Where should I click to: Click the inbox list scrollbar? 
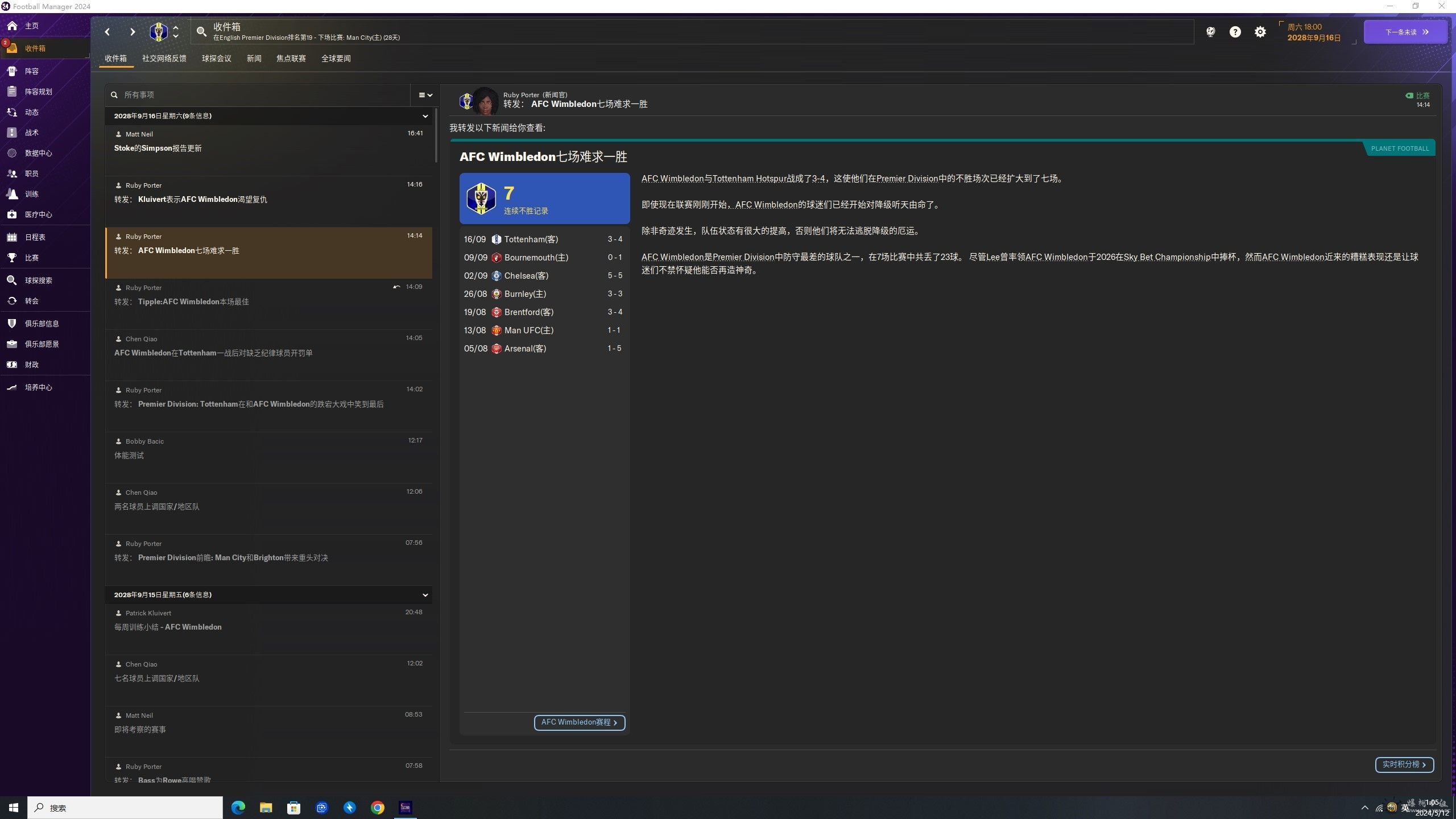436,135
